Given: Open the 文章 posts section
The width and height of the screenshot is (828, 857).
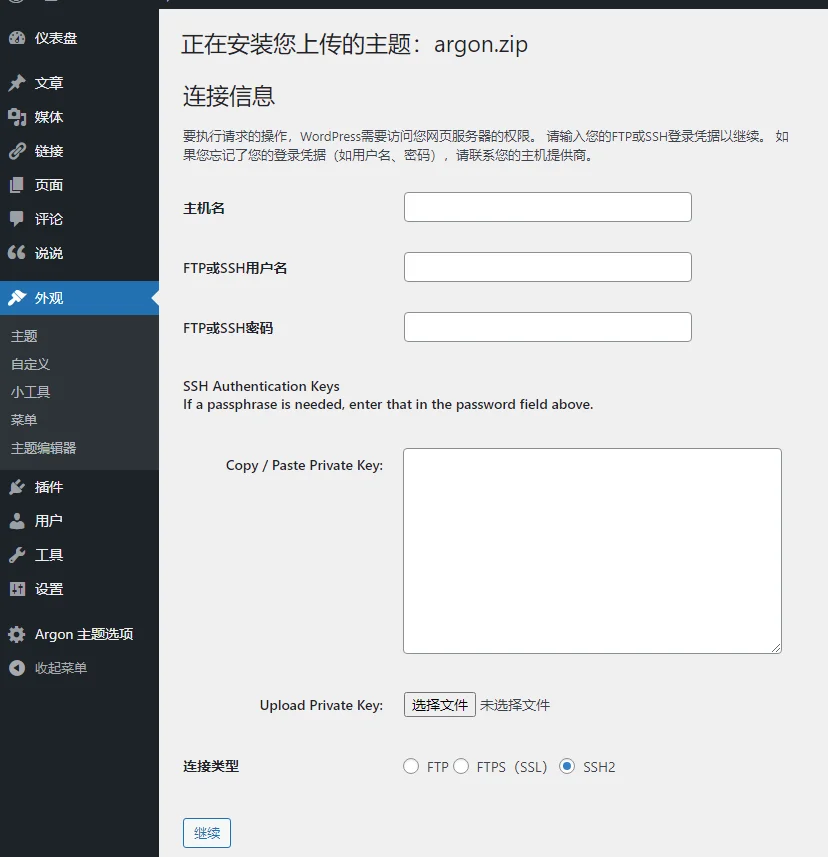Looking at the screenshot, I should point(50,83).
